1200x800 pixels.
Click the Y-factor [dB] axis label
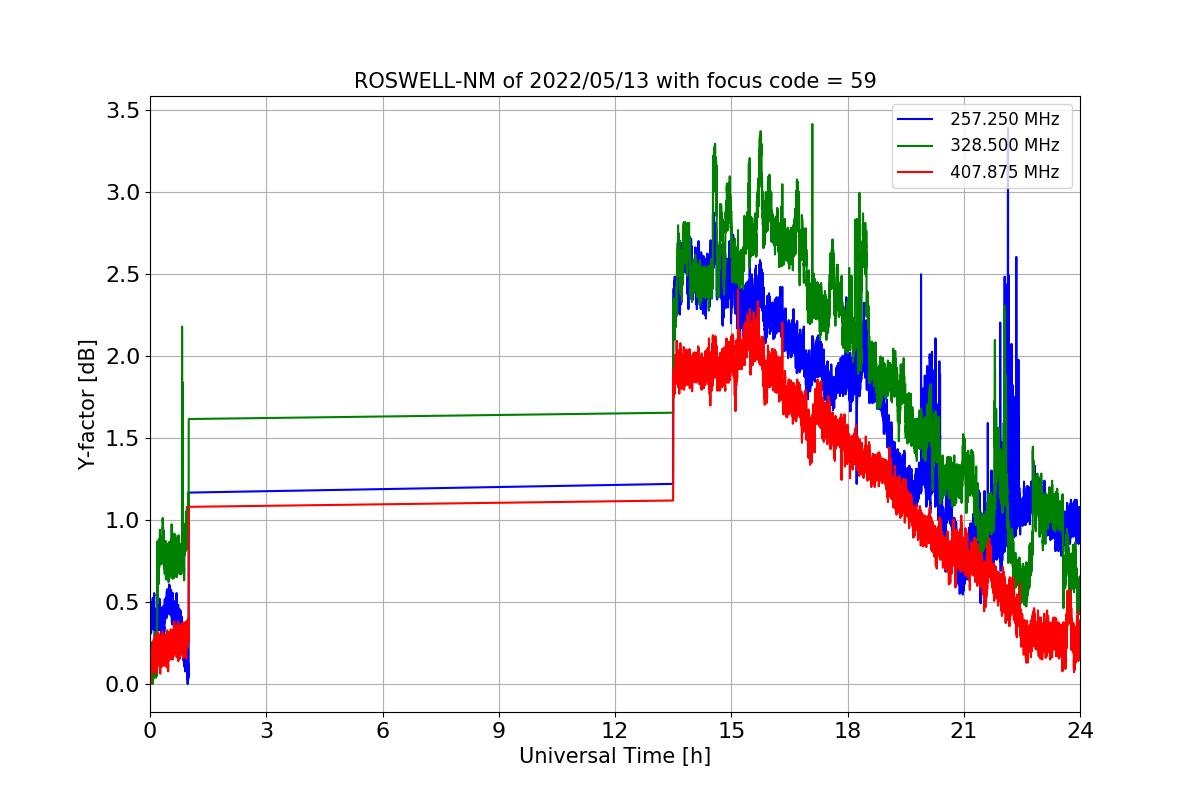[88, 405]
